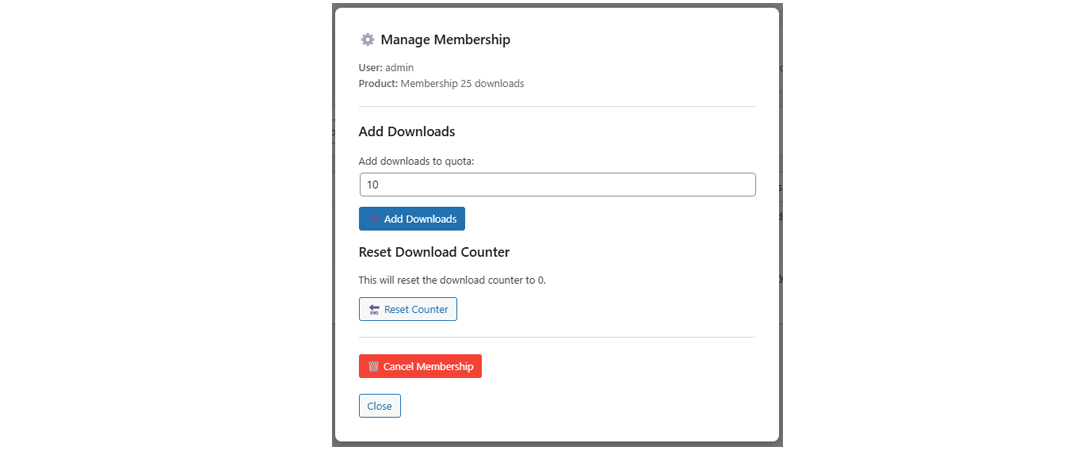Click the gear icon beside Manage Membership
Image resolution: width=1076 pixels, height=453 pixels.
coord(367,40)
